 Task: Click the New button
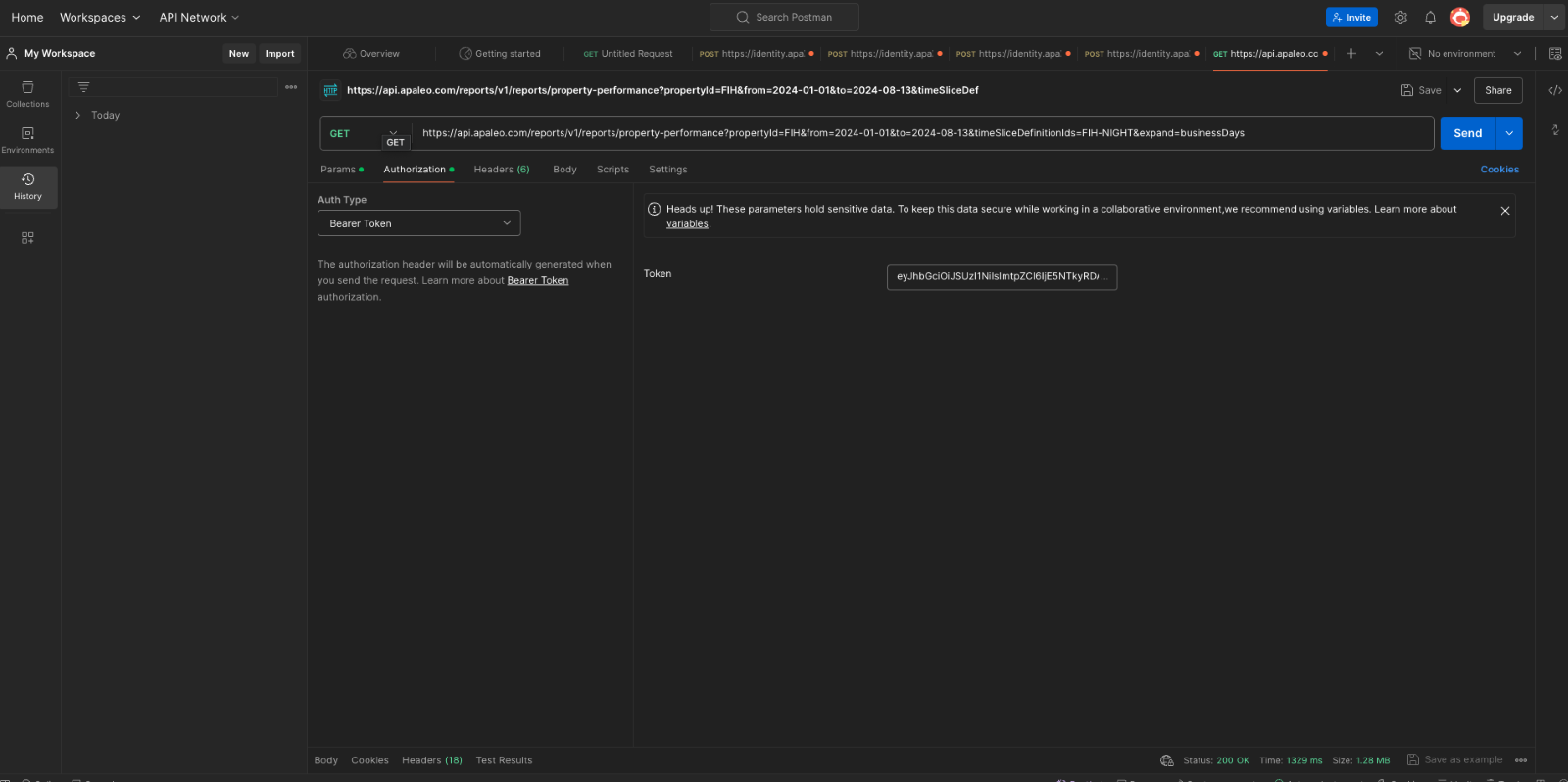239,54
